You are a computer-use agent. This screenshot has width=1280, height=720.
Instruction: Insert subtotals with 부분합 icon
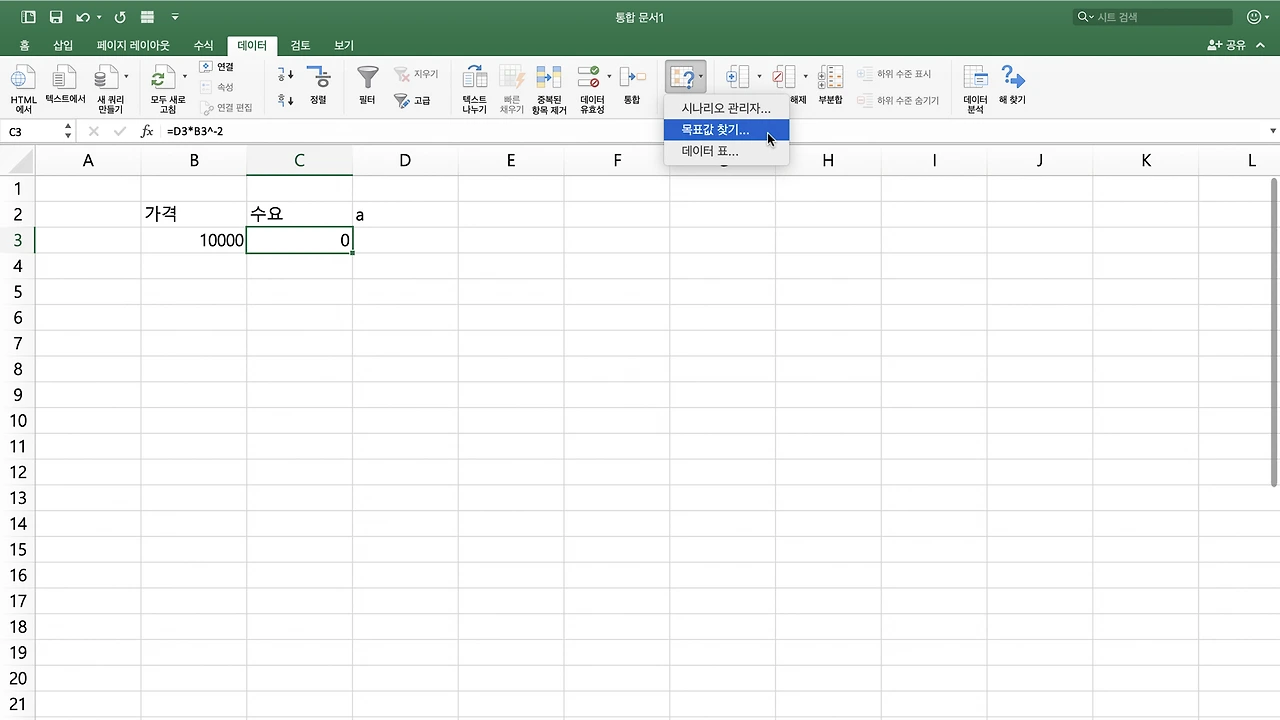(830, 78)
